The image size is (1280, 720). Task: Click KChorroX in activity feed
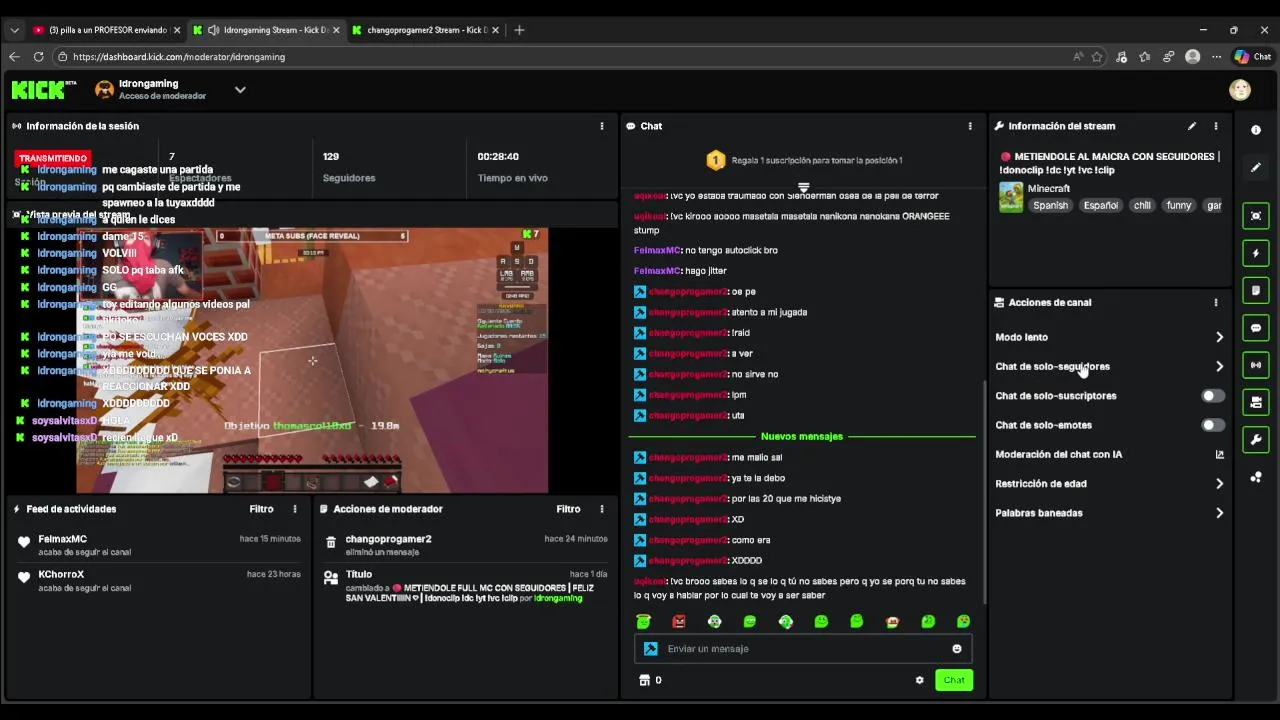click(x=61, y=575)
